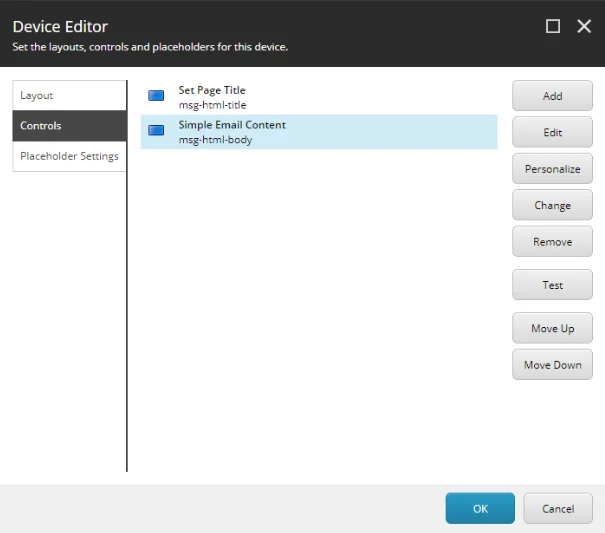This screenshot has height=533, width=605.
Task: Click the Edit button
Action: point(552,132)
